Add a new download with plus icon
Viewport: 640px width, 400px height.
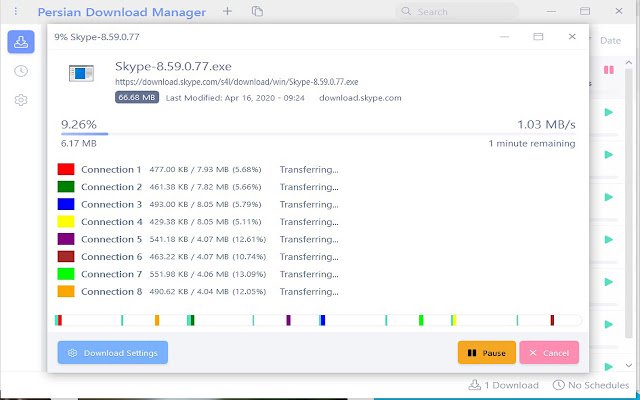[227, 11]
